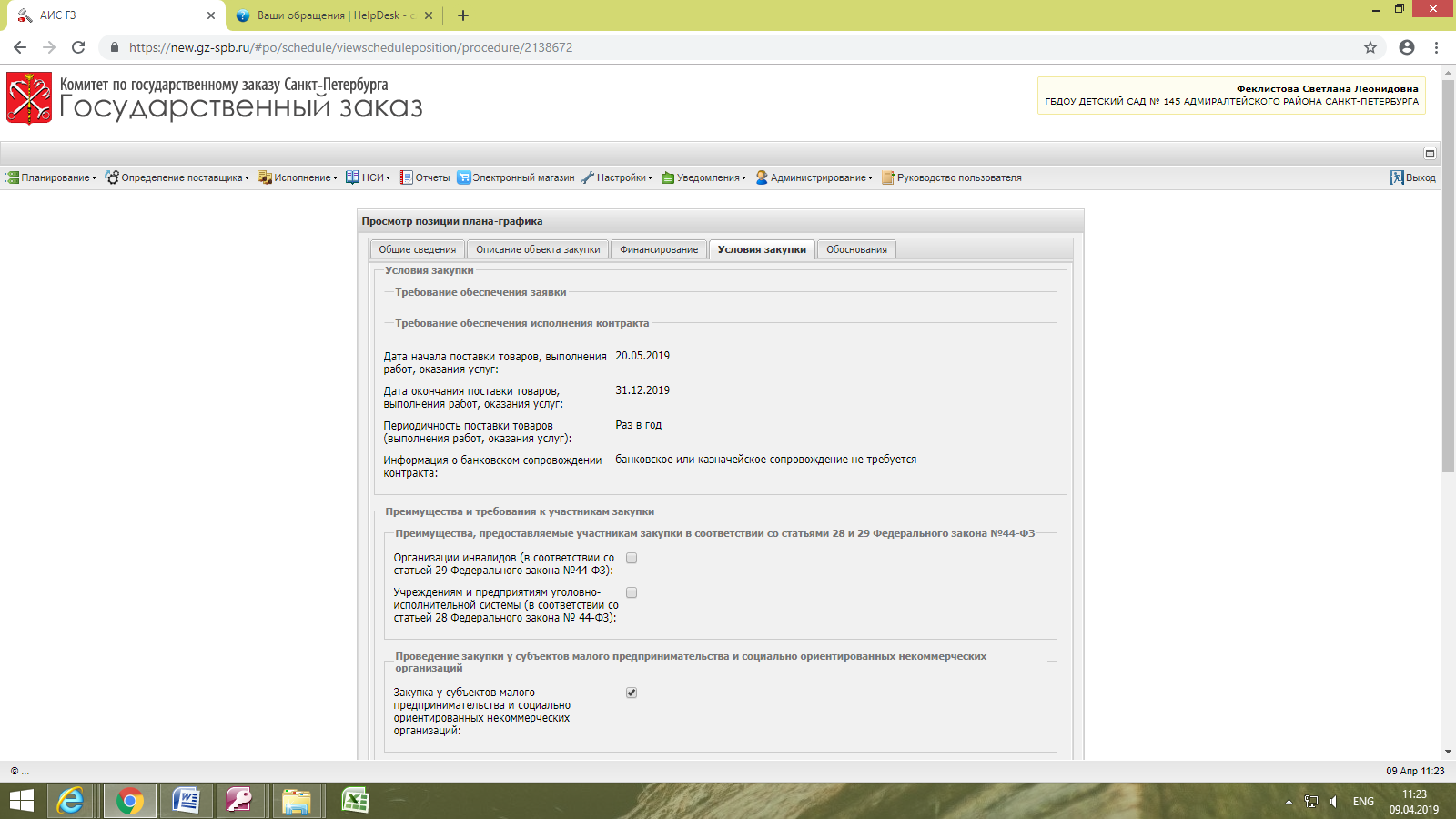Click the bank escort value не требуется
The image size is (1456, 819).
tap(766, 460)
